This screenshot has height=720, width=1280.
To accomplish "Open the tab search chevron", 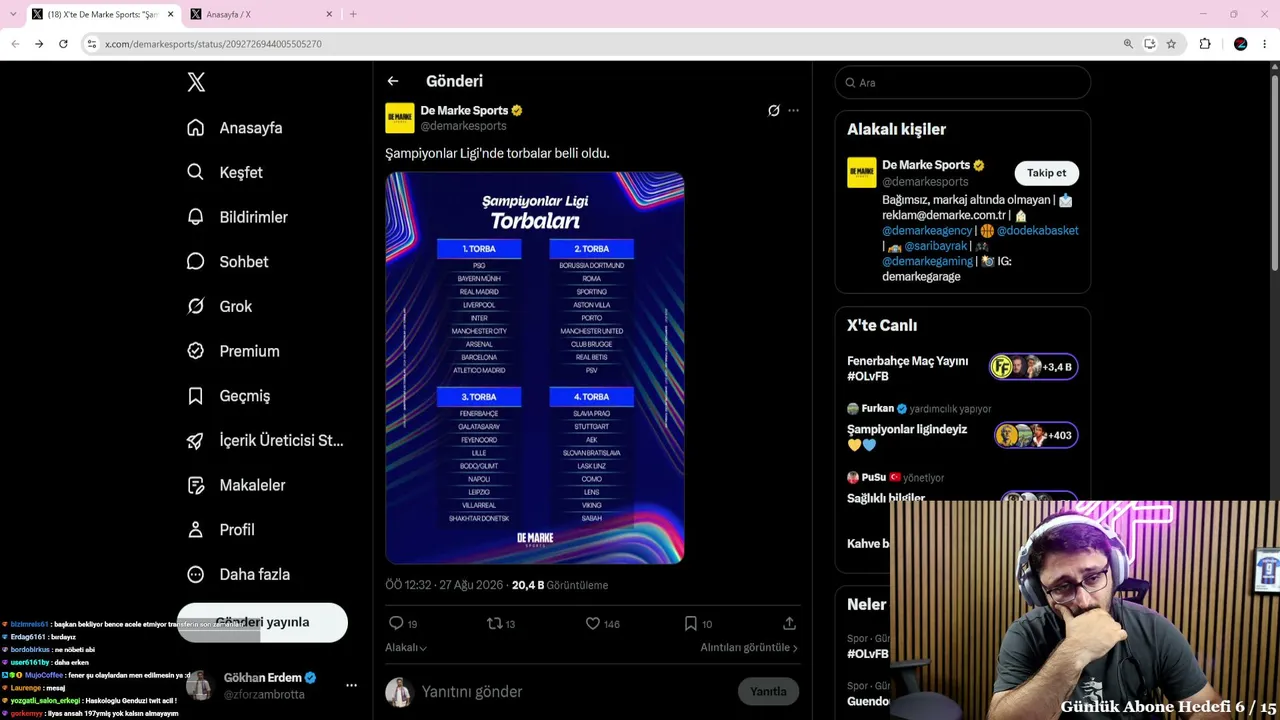I will point(13,14).
